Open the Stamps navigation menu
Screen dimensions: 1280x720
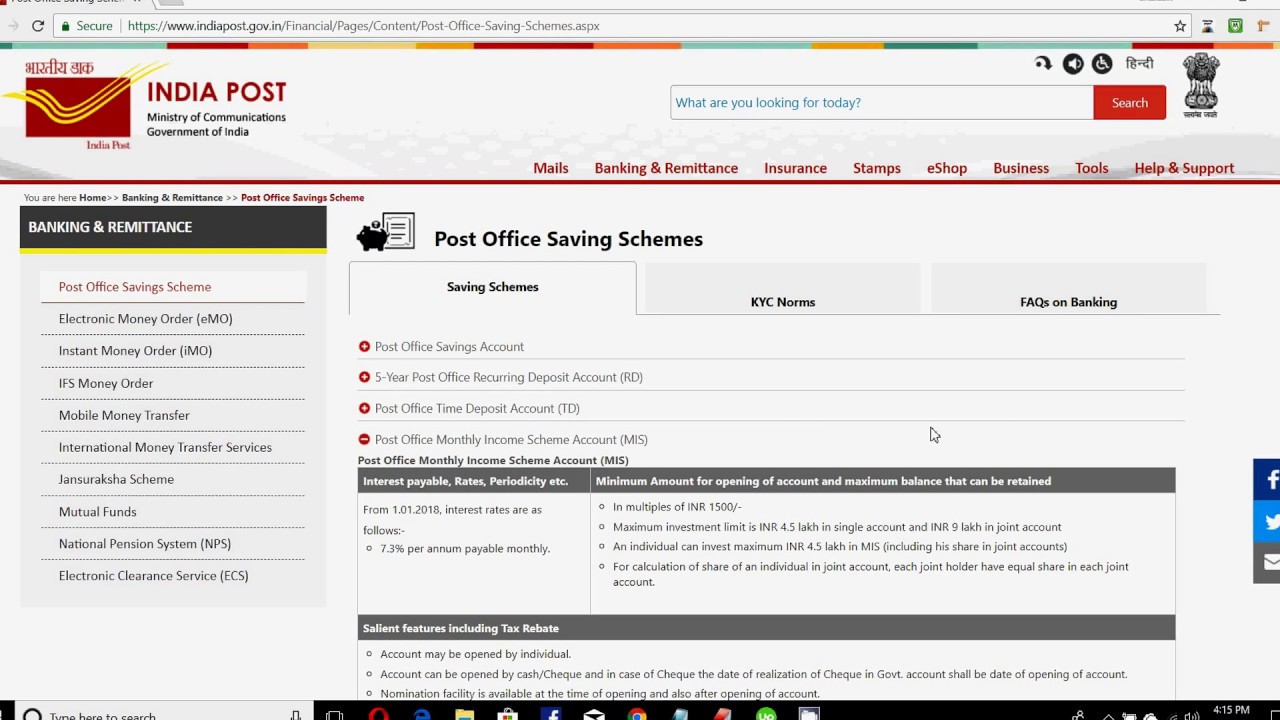[x=877, y=168]
